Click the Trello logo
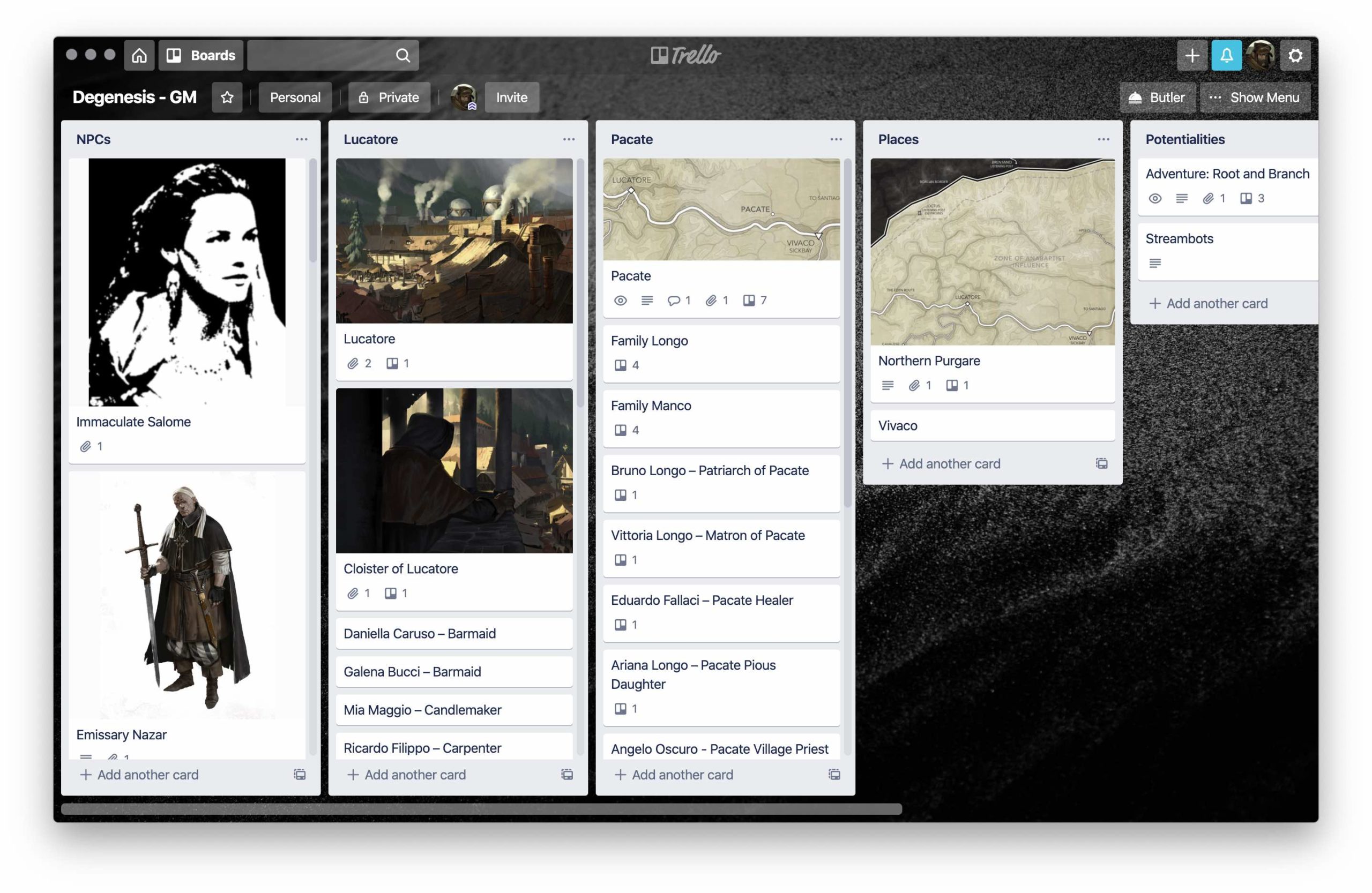1372x893 pixels. coord(685,55)
